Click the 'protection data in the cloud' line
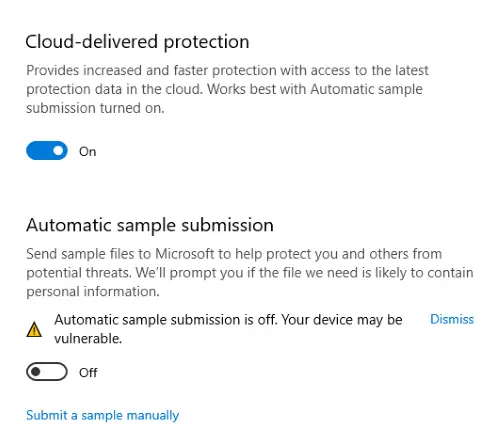The width and height of the screenshot is (500, 431). (x=224, y=89)
